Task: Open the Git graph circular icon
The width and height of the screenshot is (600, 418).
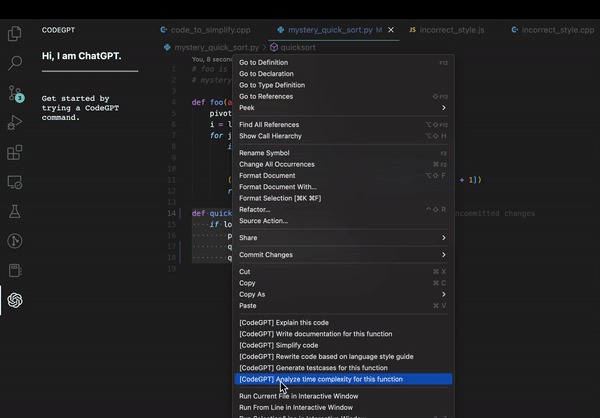Action: tap(15, 241)
